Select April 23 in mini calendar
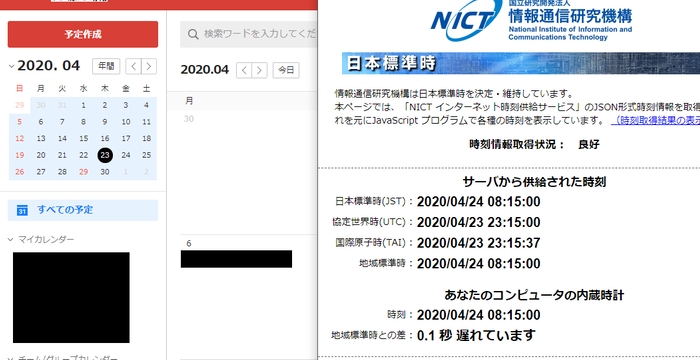700x360 pixels. point(105,155)
